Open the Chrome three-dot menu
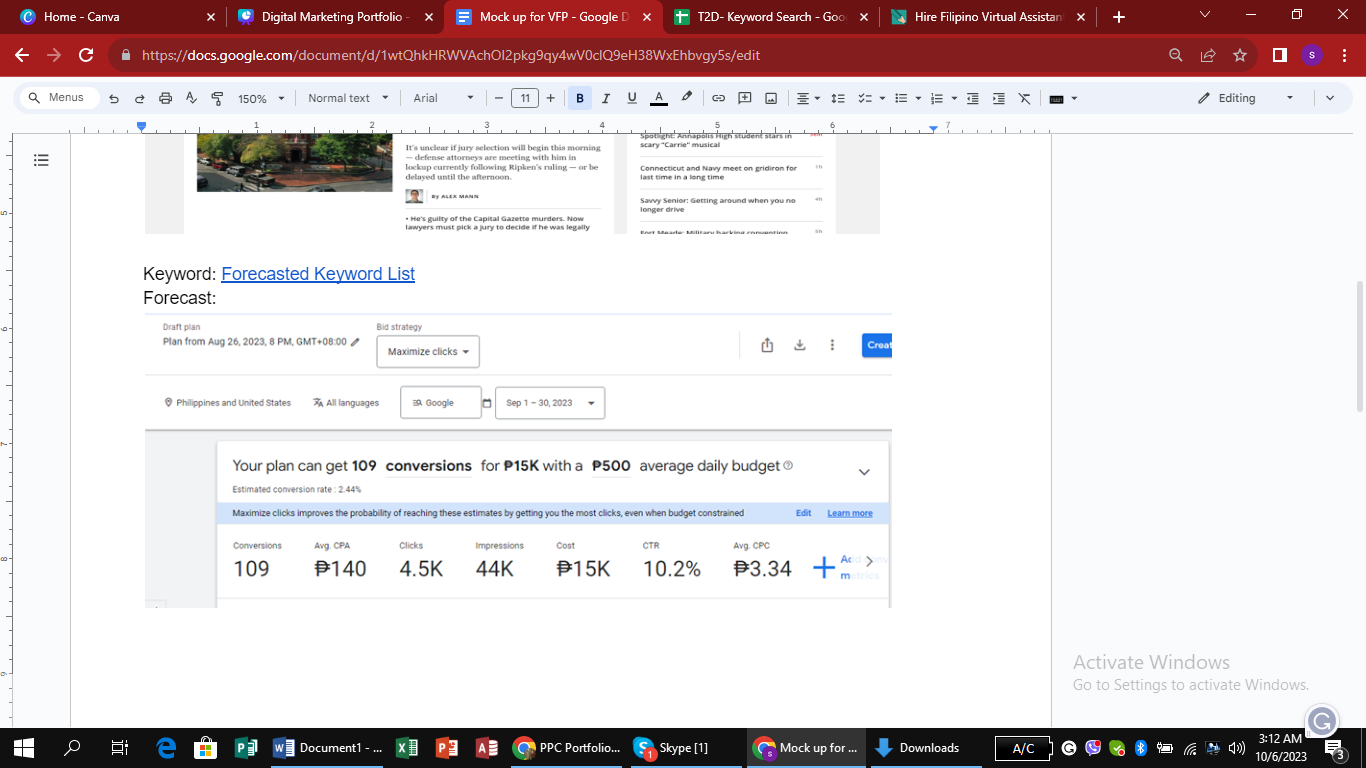Screen dimensions: 1366x768 click(x=1343, y=56)
